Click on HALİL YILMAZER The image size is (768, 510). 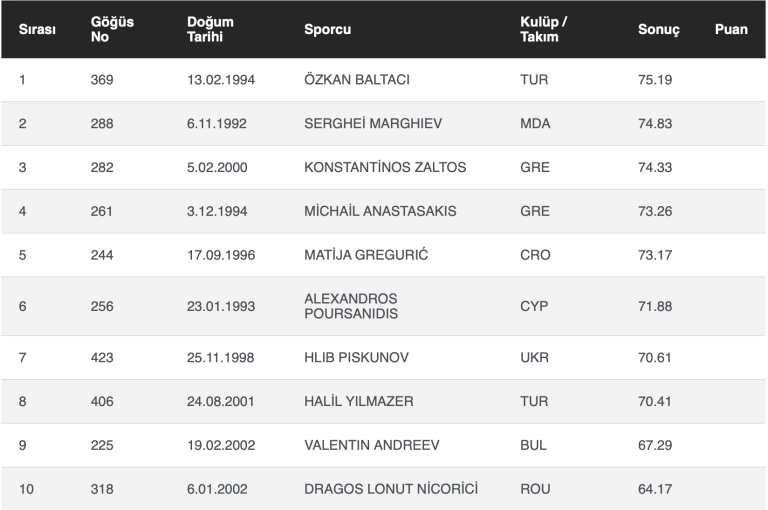(358, 402)
